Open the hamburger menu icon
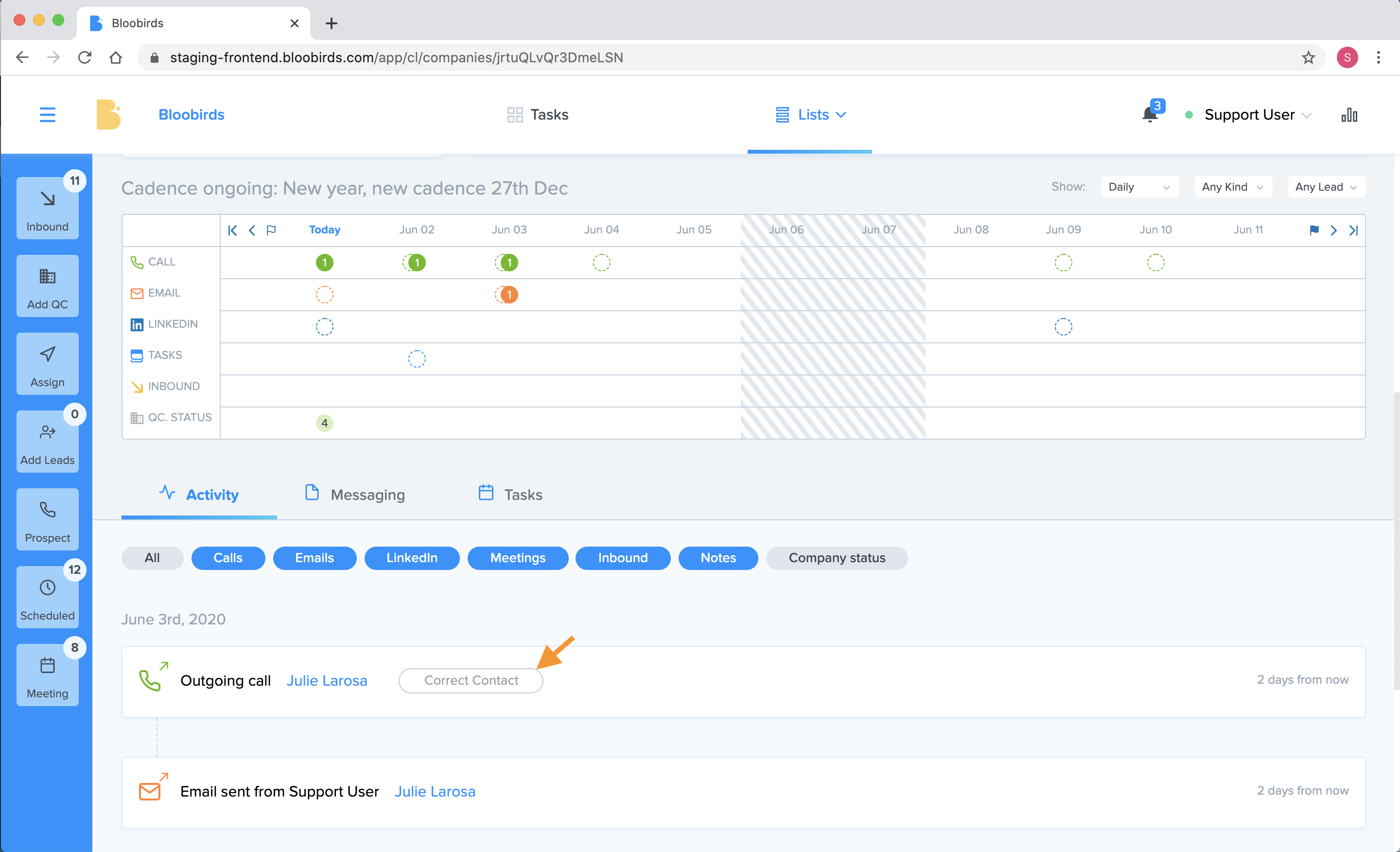The image size is (1400, 852). [47, 115]
